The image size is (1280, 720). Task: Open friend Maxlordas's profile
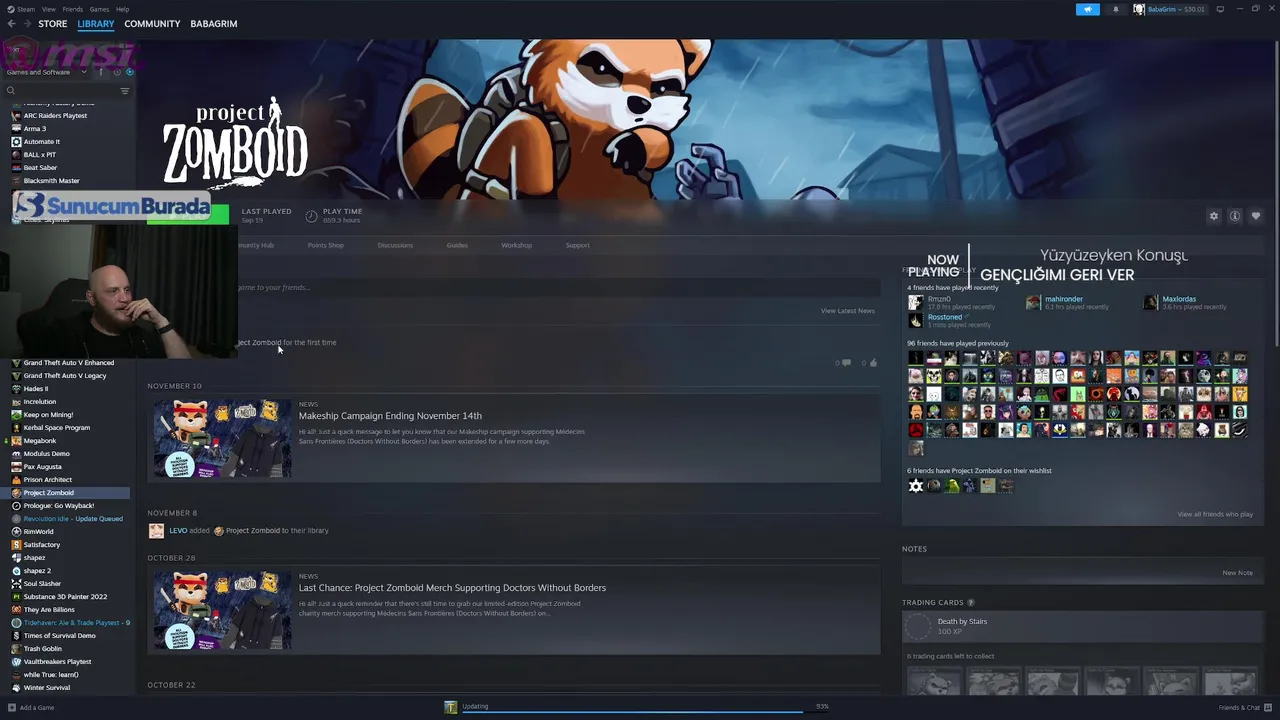[1179, 299]
